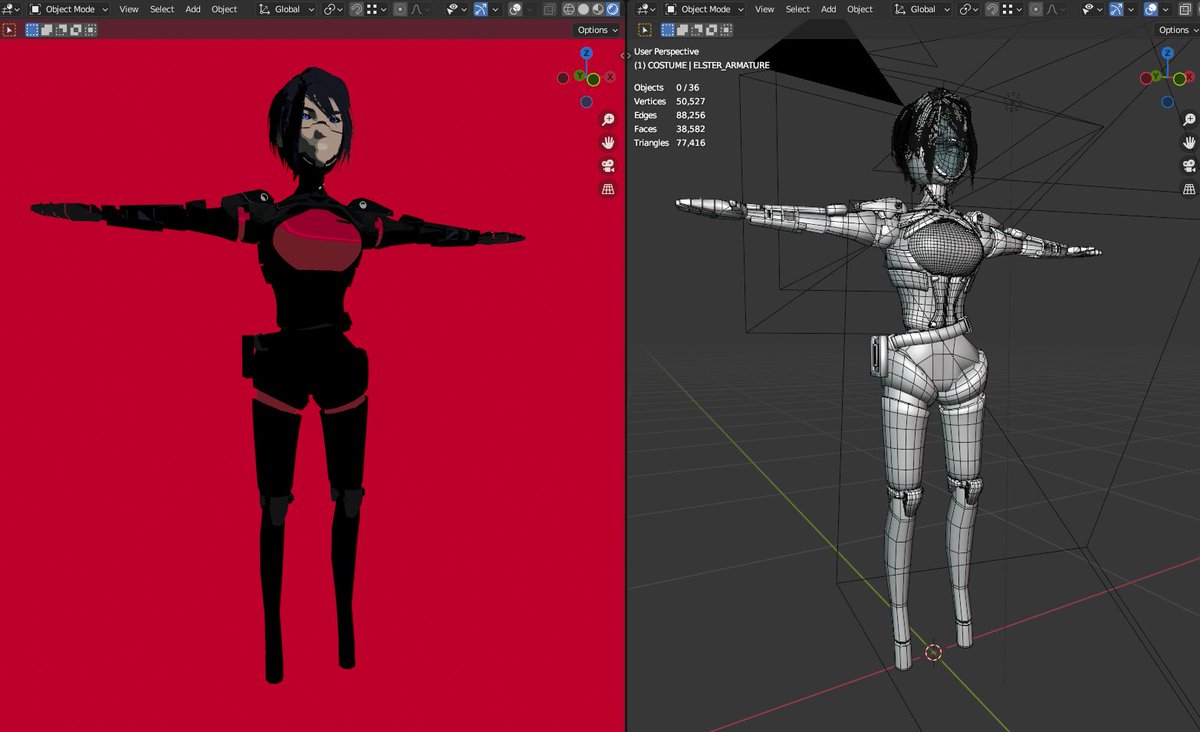Image resolution: width=1200 pixels, height=732 pixels.
Task: Toggle proportional editing in wireframe viewport
Action: pos(1035,9)
